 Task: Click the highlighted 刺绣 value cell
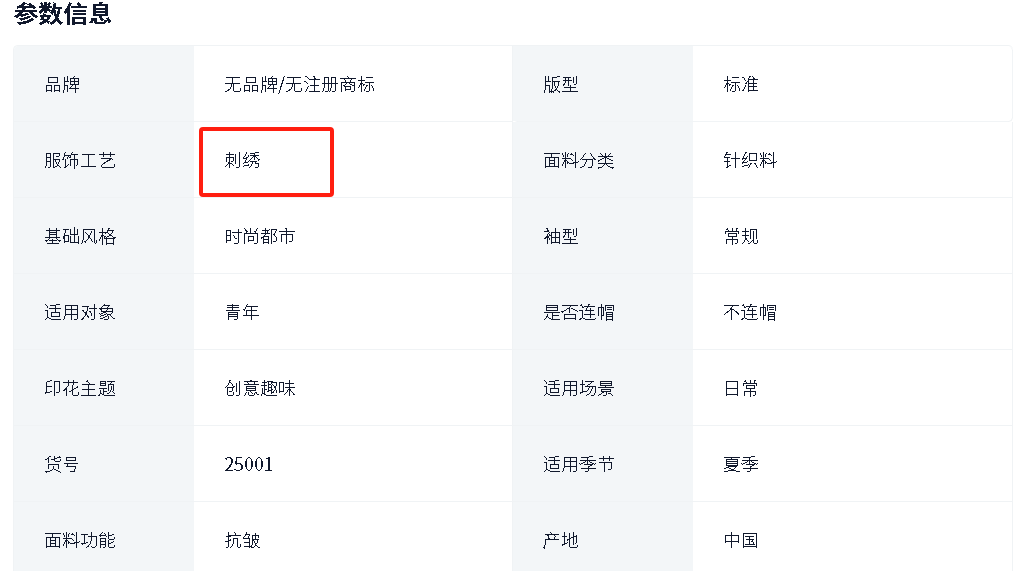click(x=266, y=161)
